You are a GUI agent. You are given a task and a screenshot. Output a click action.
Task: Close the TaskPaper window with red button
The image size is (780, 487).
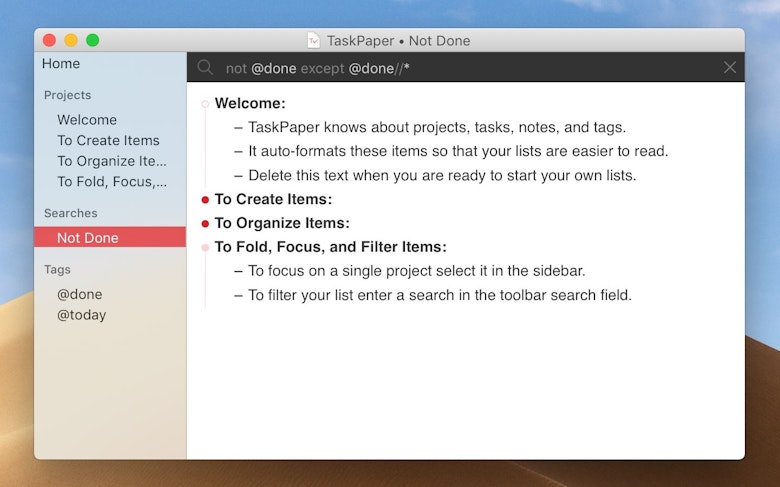pos(49,40)
